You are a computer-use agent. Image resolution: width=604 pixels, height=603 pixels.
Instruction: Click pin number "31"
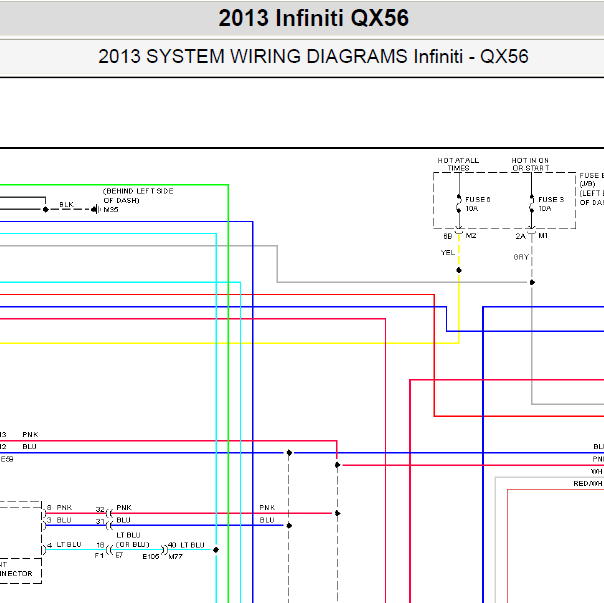pos(100,521)
